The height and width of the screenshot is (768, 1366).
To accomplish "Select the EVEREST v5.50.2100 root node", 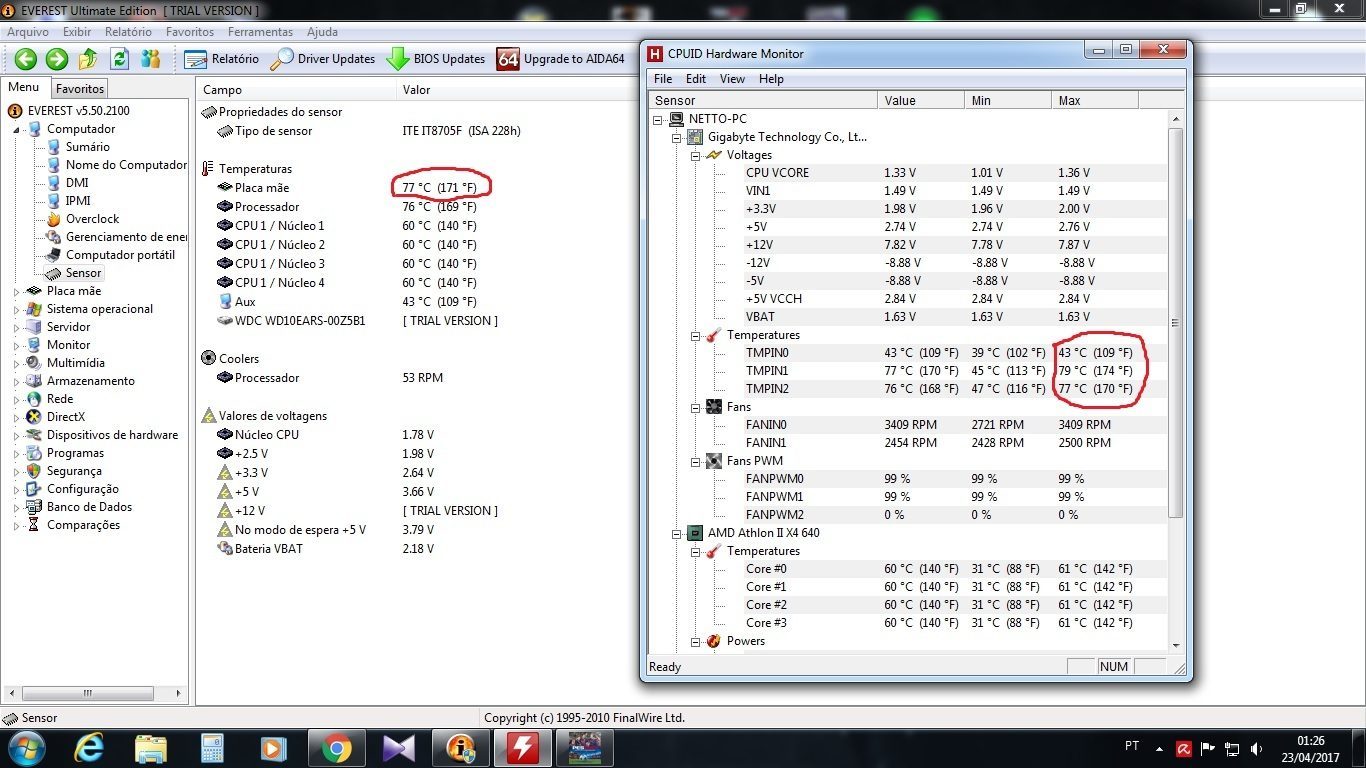I will tap(78, 111).
